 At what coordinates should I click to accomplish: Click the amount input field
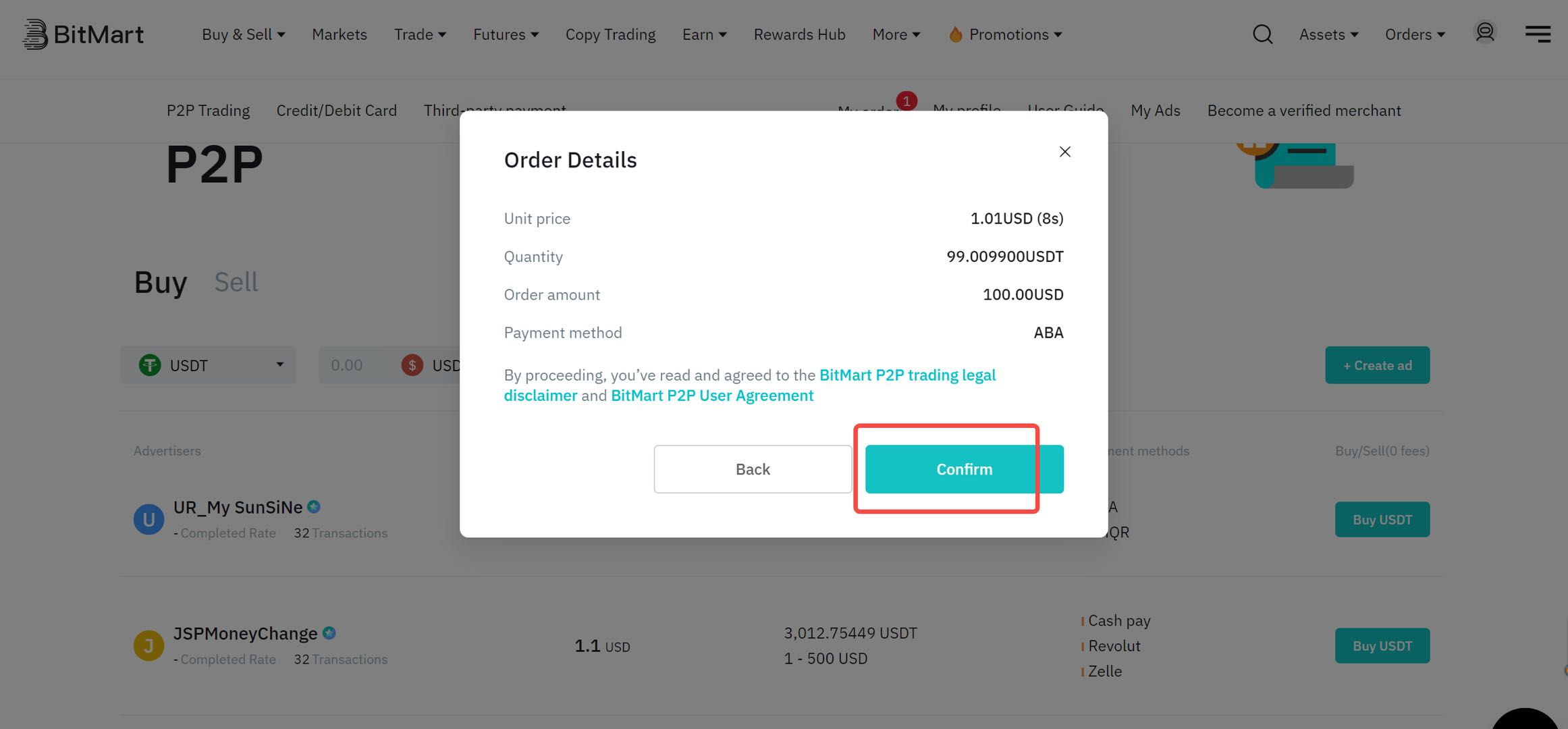point(358,365)
